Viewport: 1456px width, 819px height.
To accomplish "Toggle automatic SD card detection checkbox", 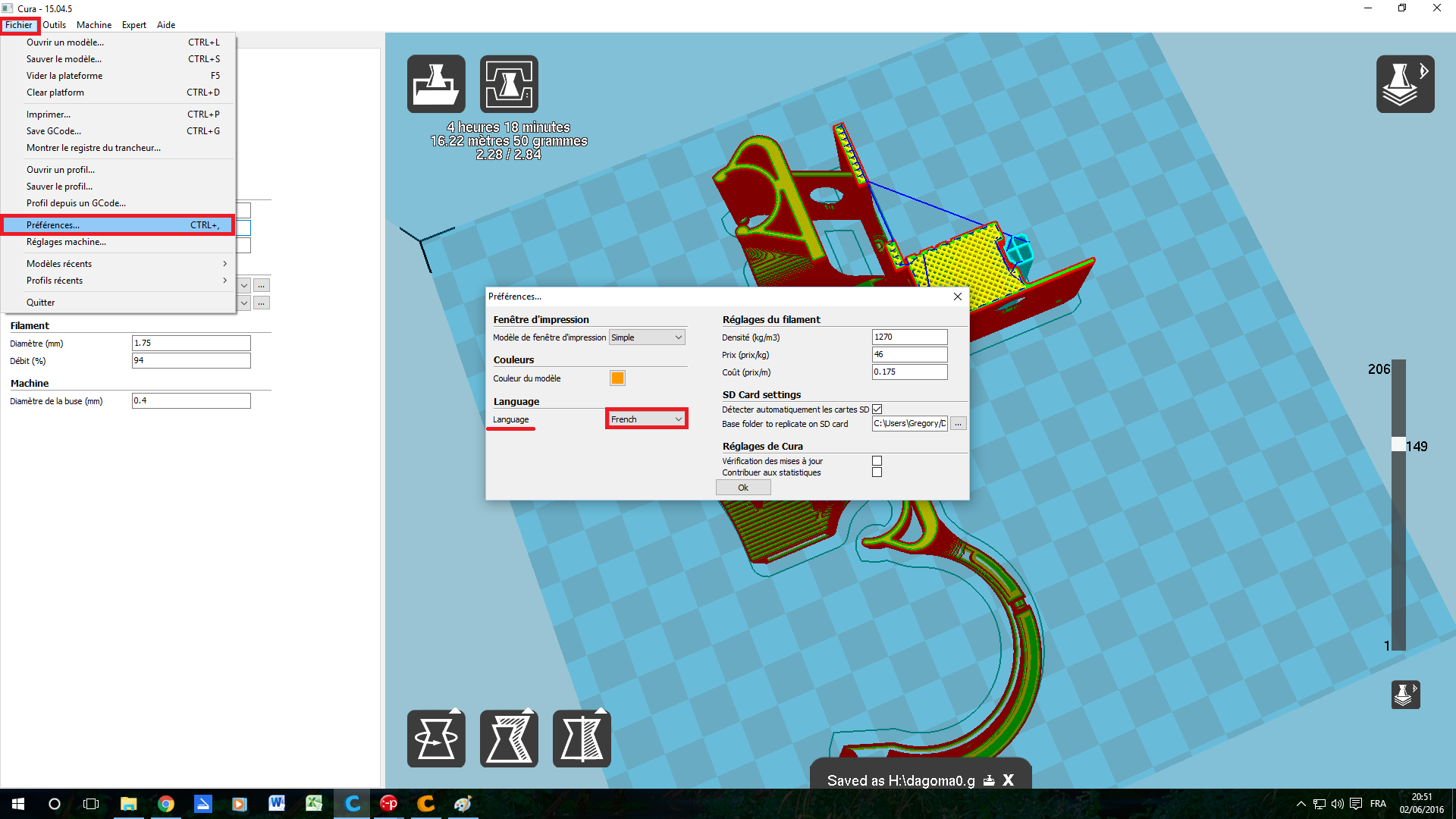I will (877, 409).
